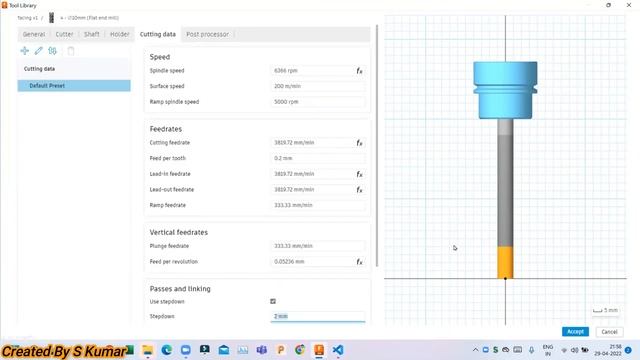
Task: Click the Accept button
Action: point(575,331)
